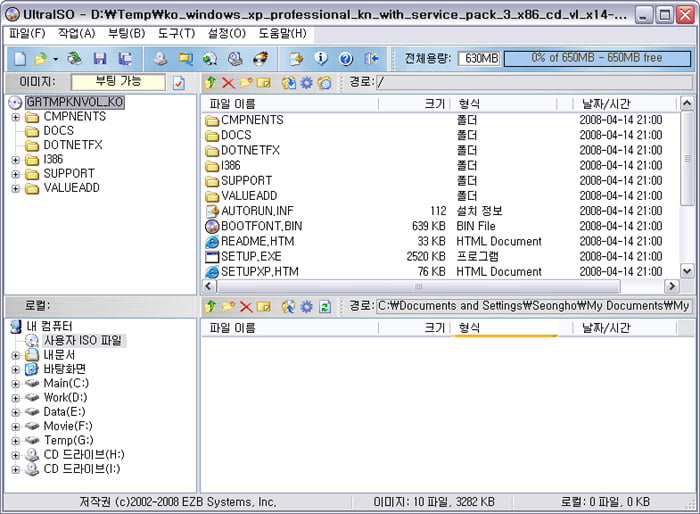700x514 pixels.
Task: Click the 630MB total size field
Action: (x=479, y=59)
